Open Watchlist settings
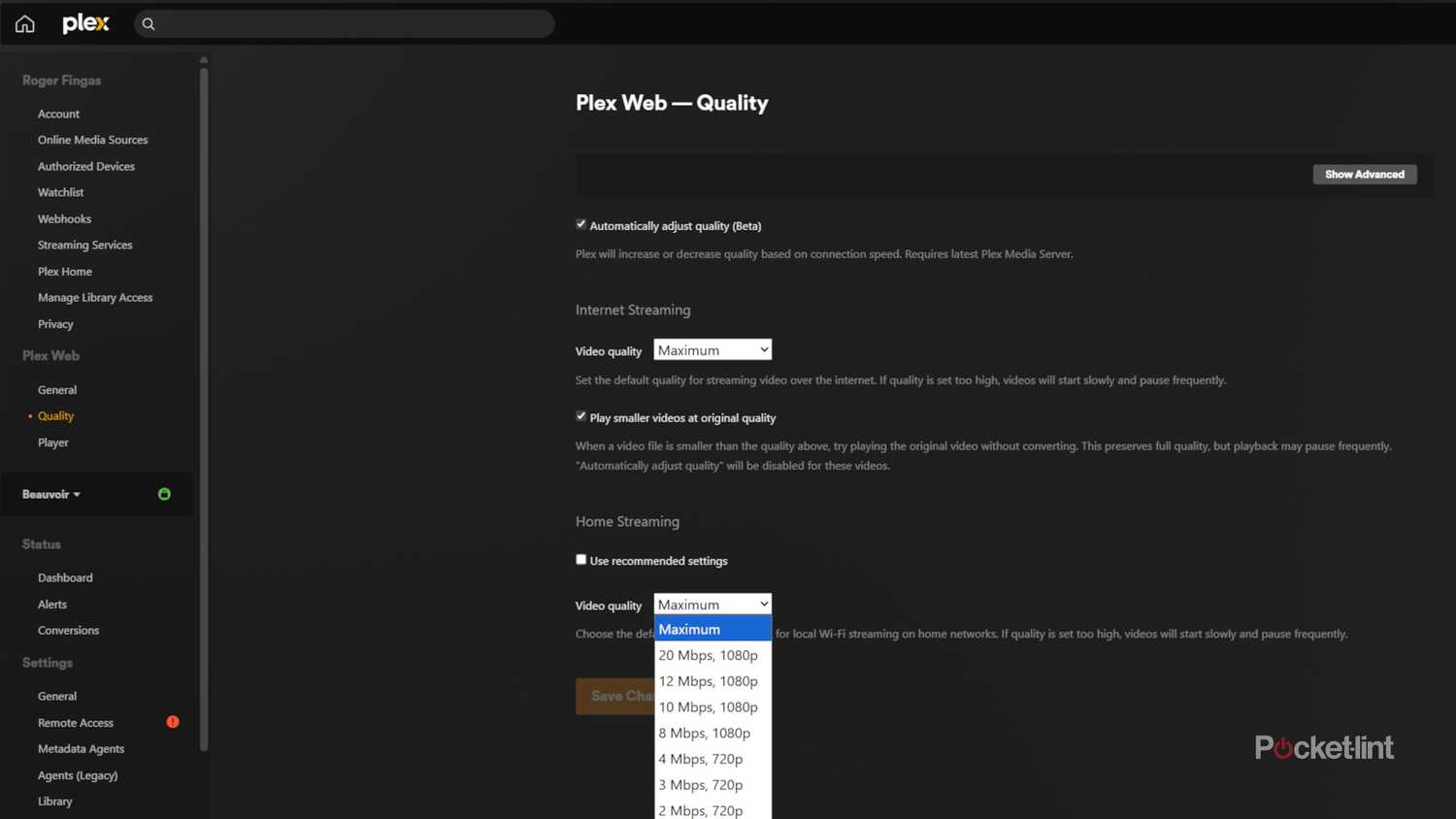 pos(60,192)
